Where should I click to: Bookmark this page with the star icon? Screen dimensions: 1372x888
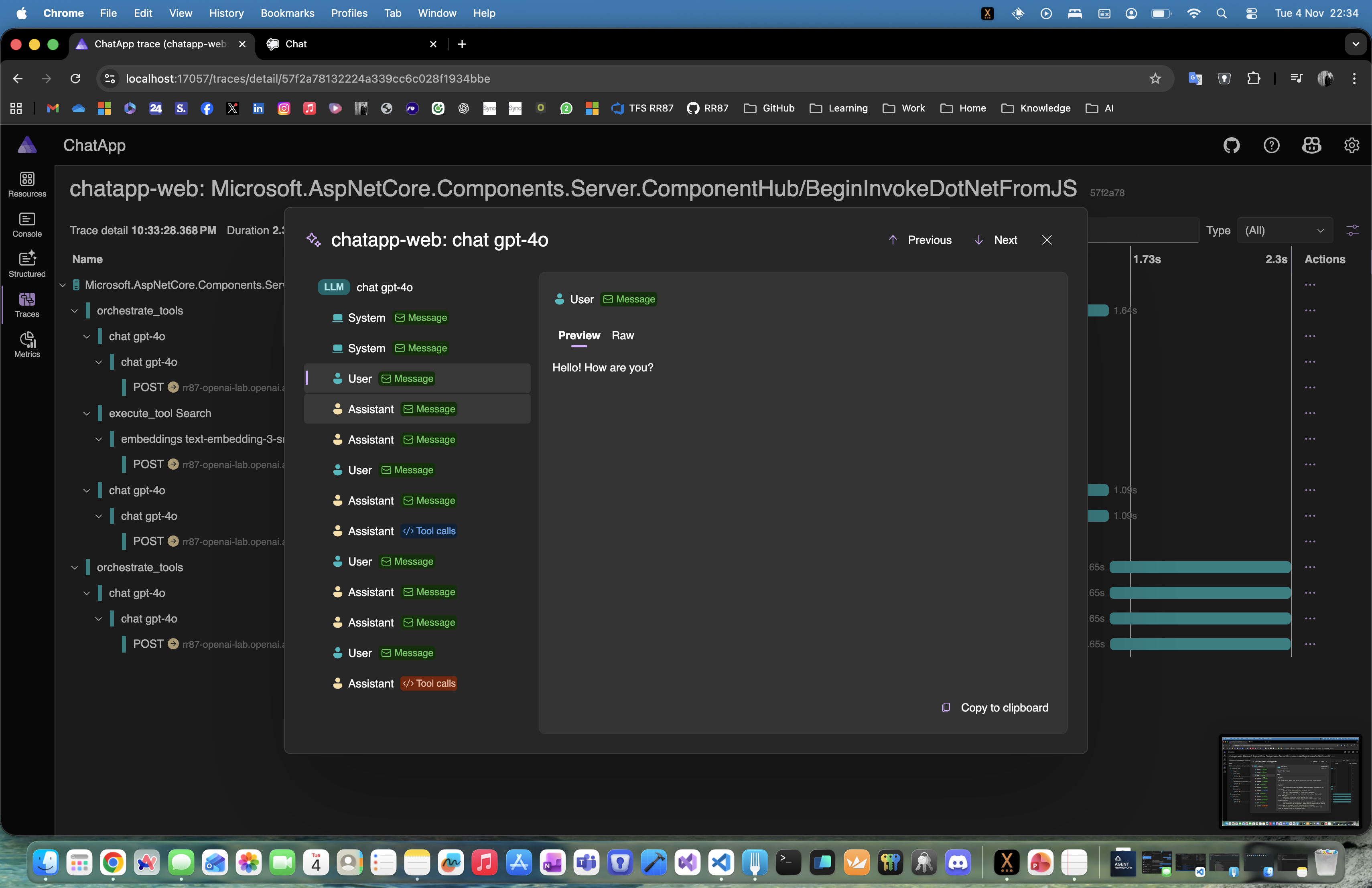(1155, 78)
